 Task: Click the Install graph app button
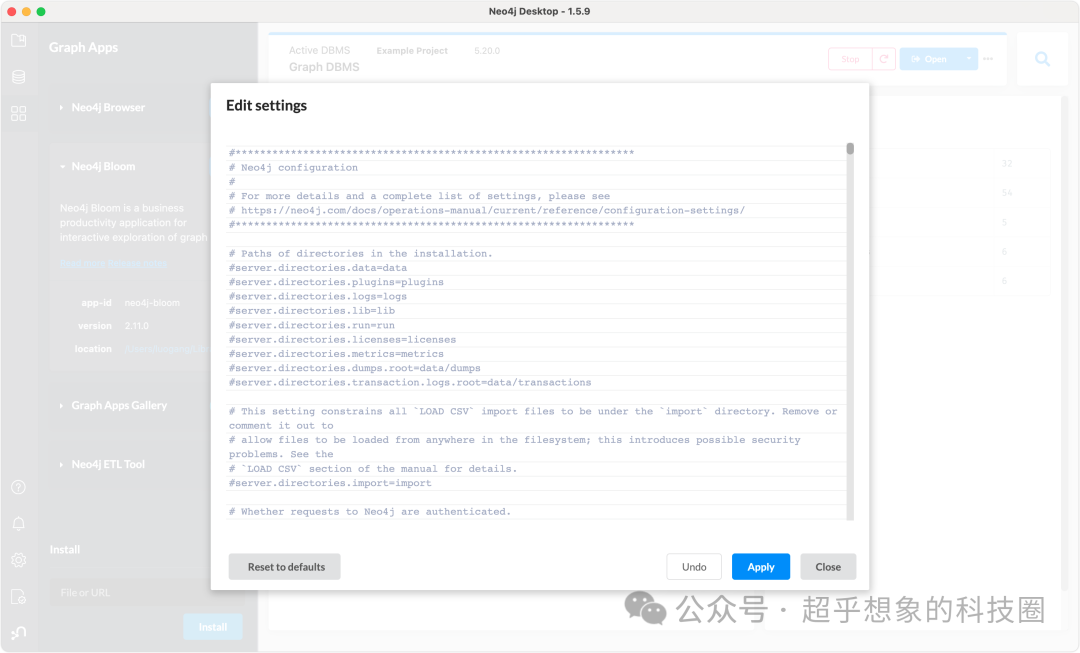click(x=213, y=627)
